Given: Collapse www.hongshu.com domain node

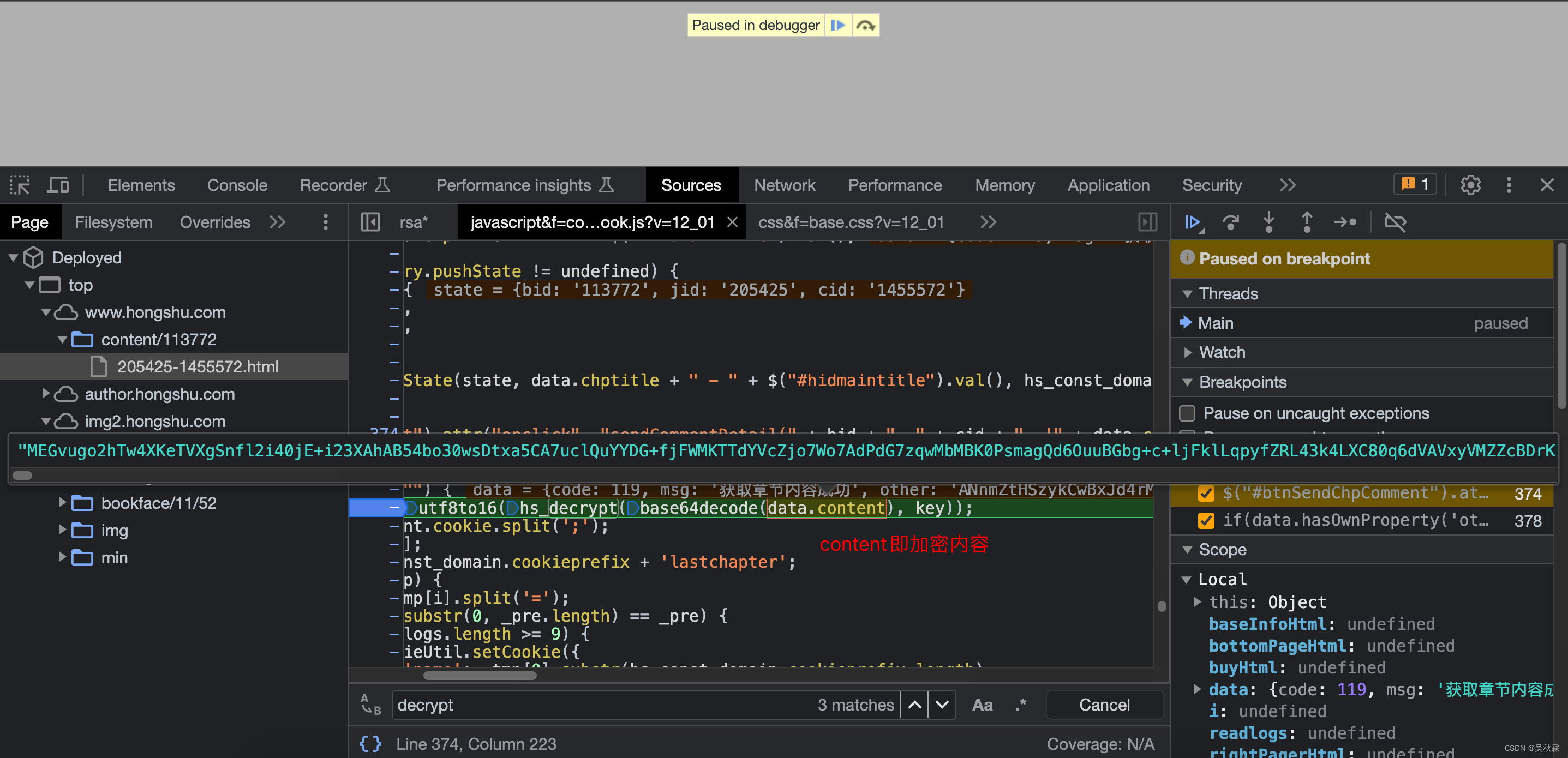Looking at the screenshot, I should tap(46, 312).
